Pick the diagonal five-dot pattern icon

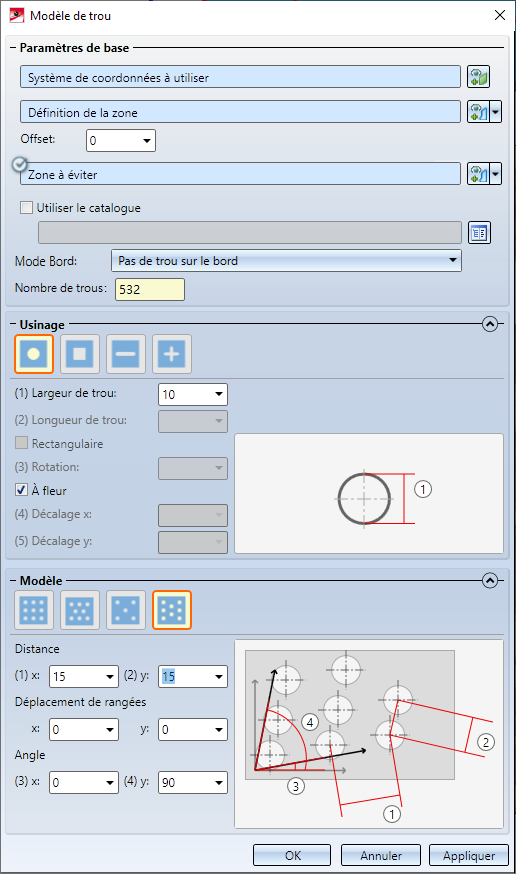pyautogui.click(x=126, y=610)
